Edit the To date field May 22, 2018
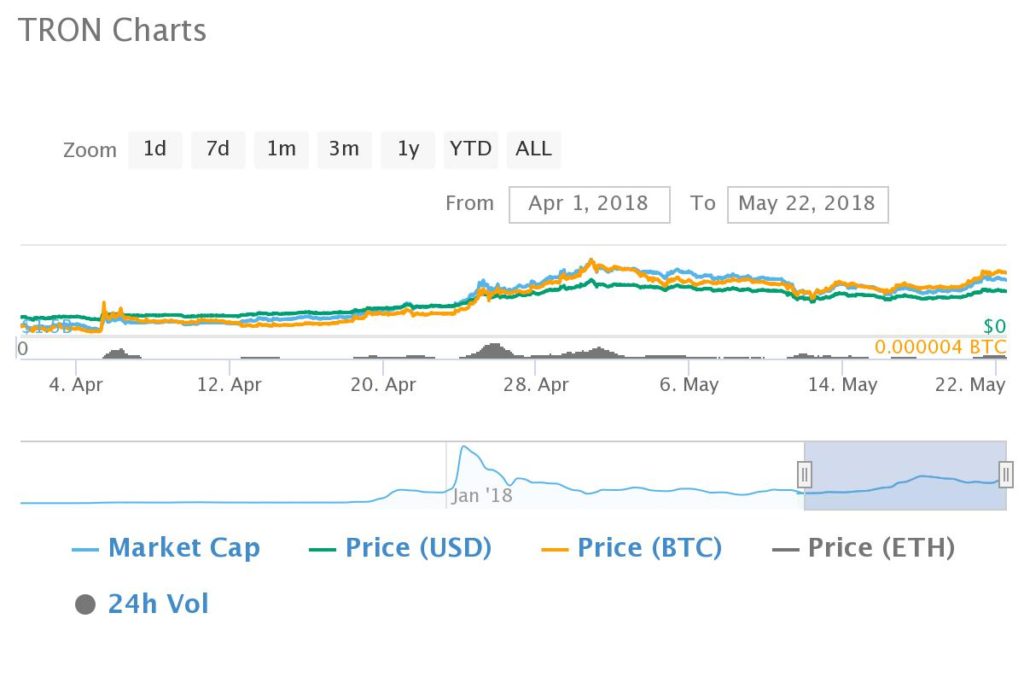 pyautogui.click(x=808, y=204)
